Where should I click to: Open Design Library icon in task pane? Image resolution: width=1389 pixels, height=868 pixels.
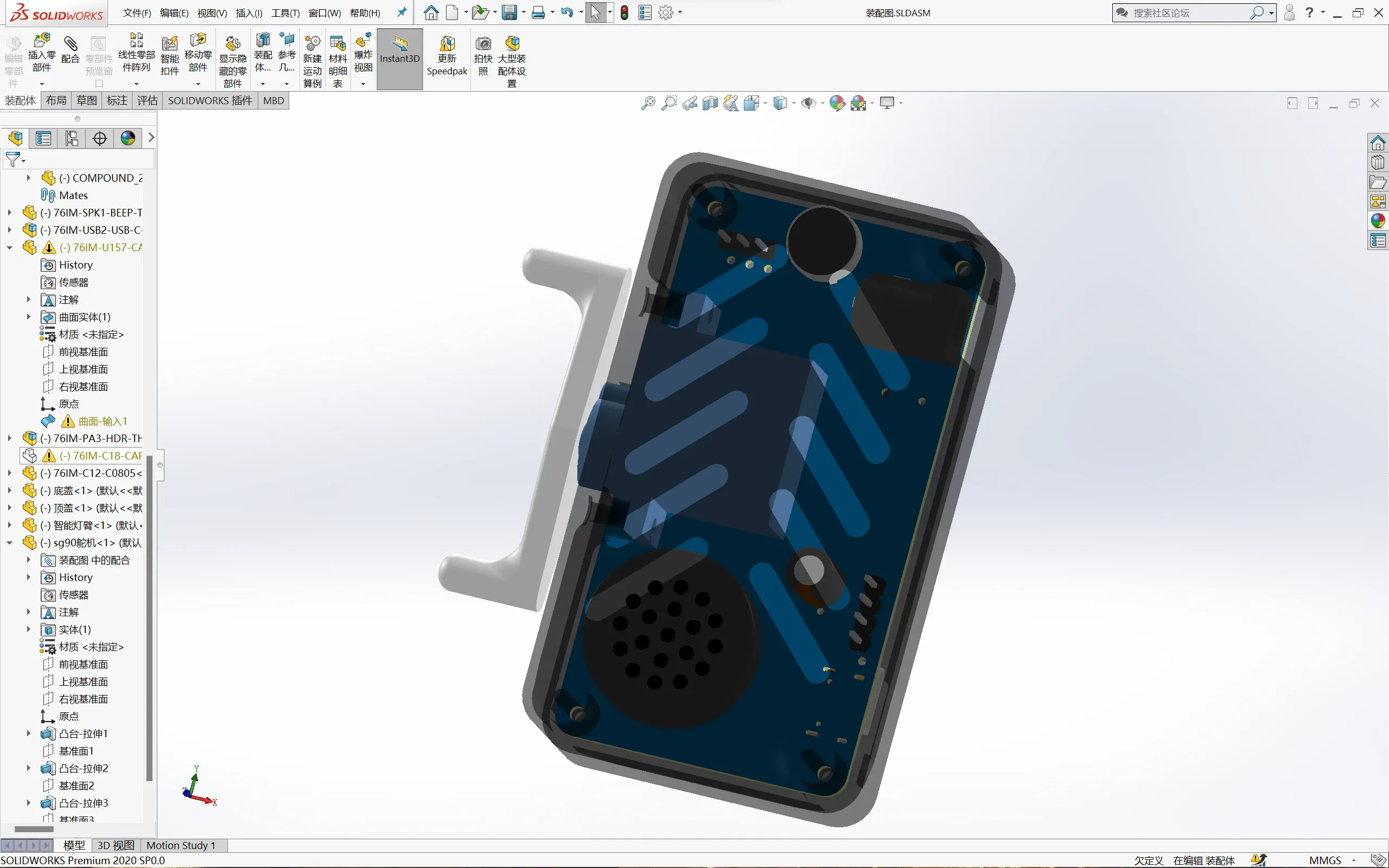pyautogui.click(x=1378, y=162)
